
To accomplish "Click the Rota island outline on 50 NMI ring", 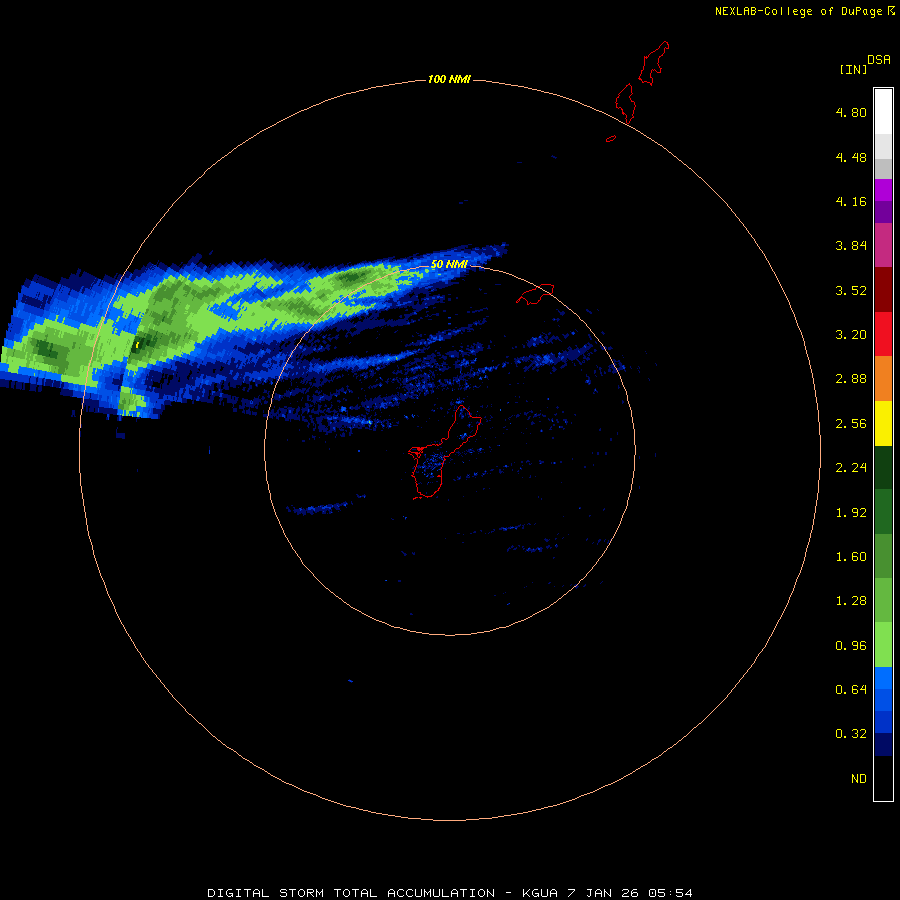I will 535,294.
